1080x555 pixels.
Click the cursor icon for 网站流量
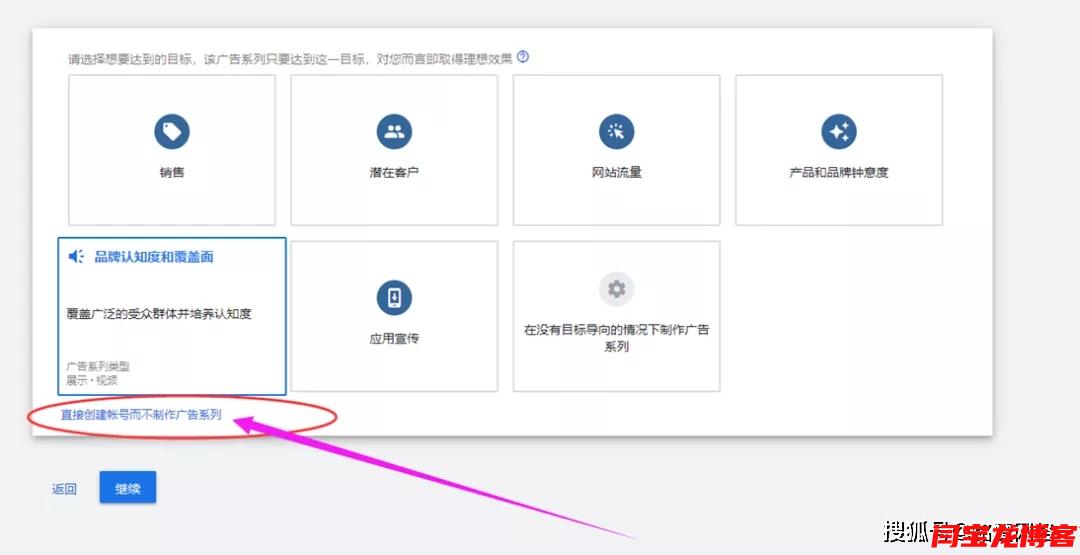[616, 131]
